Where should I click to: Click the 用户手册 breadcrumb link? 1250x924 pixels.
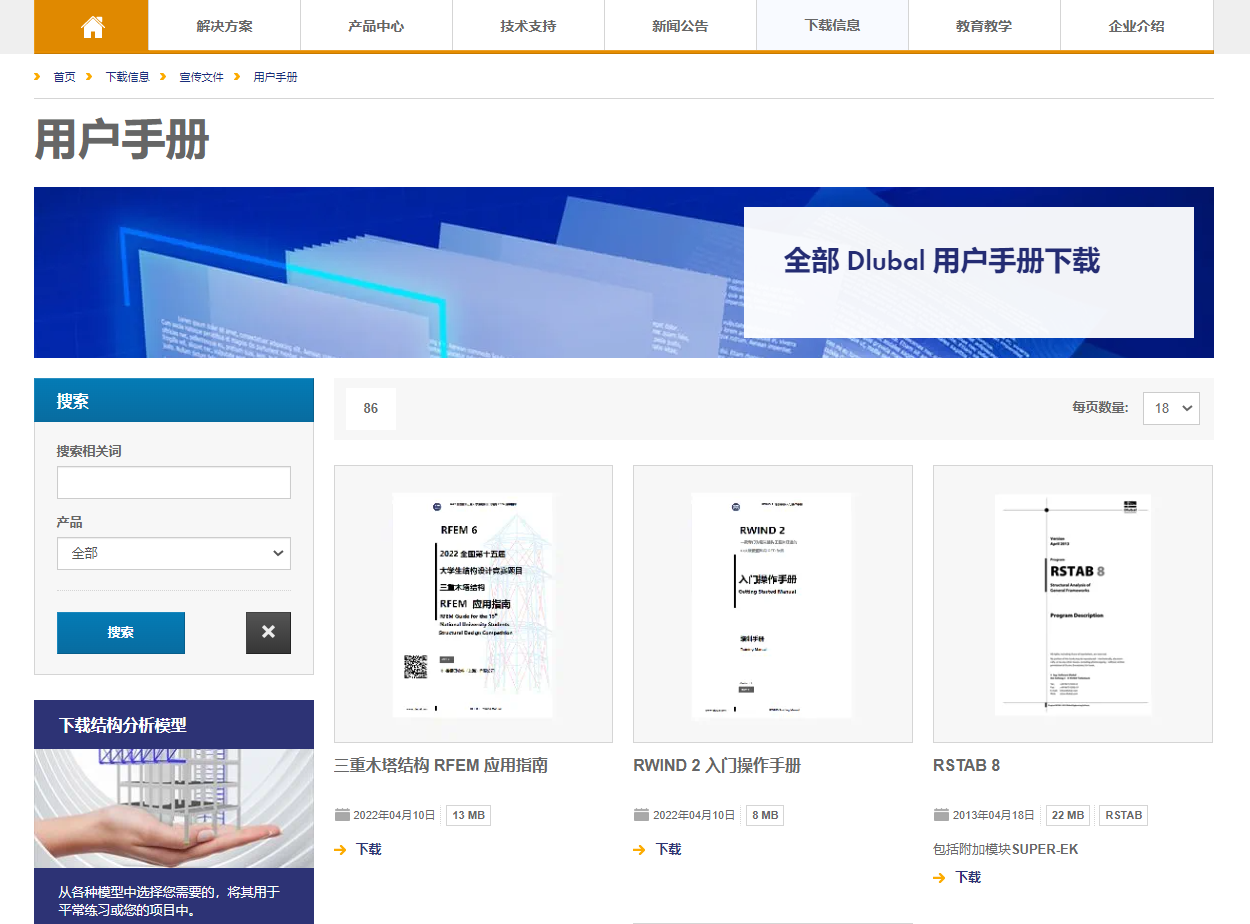click(275, 77)
